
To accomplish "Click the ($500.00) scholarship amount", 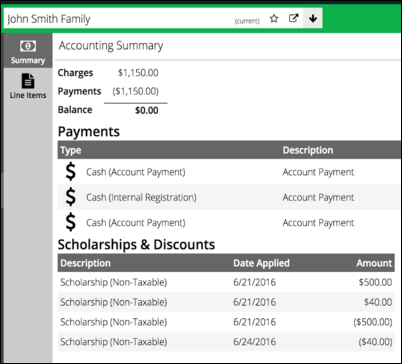I will click(373, 322).
